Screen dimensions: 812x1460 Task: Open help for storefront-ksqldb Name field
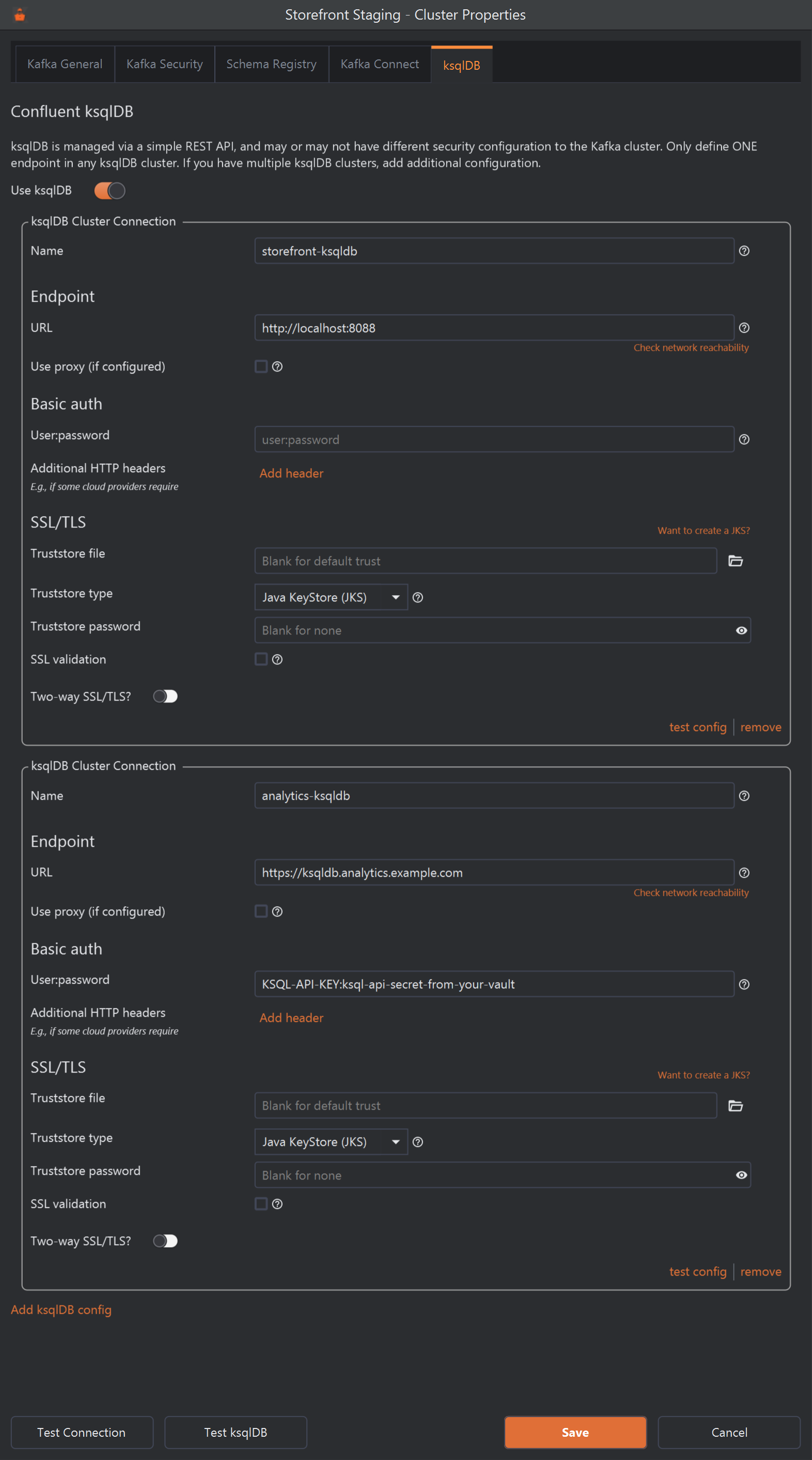[x=744, y=251]
